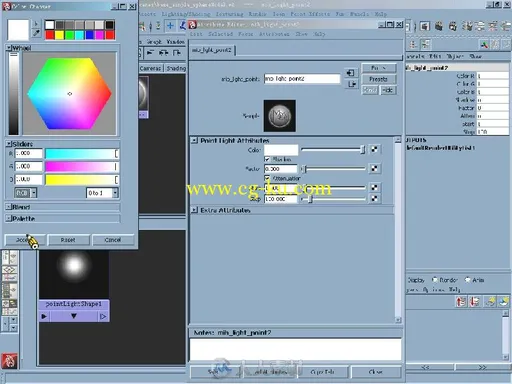The width and height of the screenshot is (512, 384).
Task: Click the arrow button beside the color preview
Action: tap(36, 24)
